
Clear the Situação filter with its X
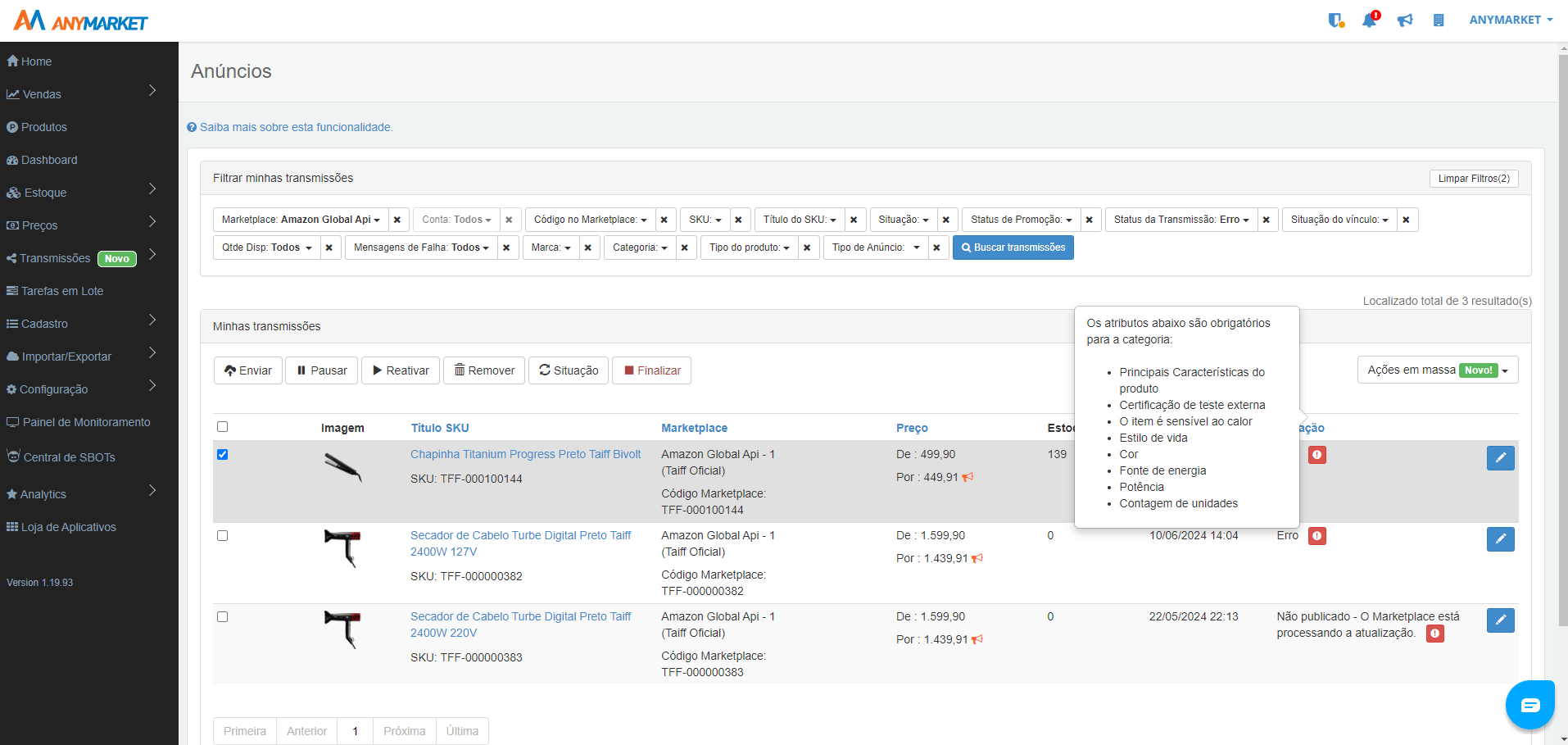[946, 220]
